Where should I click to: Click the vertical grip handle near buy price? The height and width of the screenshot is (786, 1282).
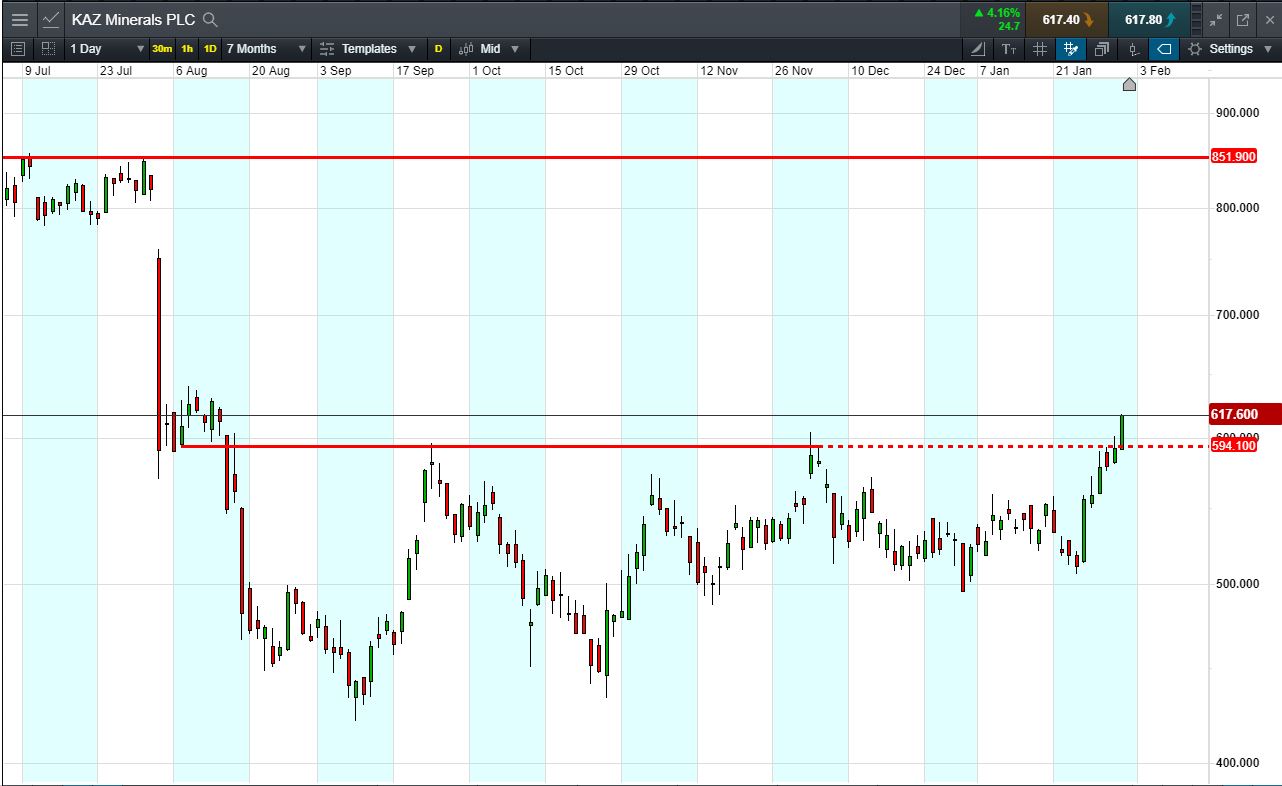[x=1195, y=19]
